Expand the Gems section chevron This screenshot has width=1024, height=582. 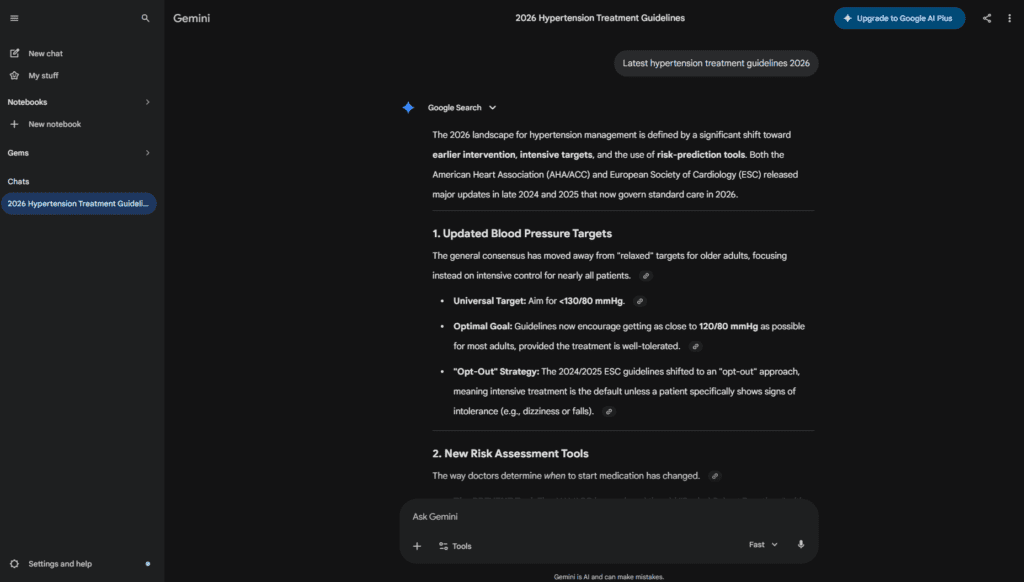click(148, 153)
